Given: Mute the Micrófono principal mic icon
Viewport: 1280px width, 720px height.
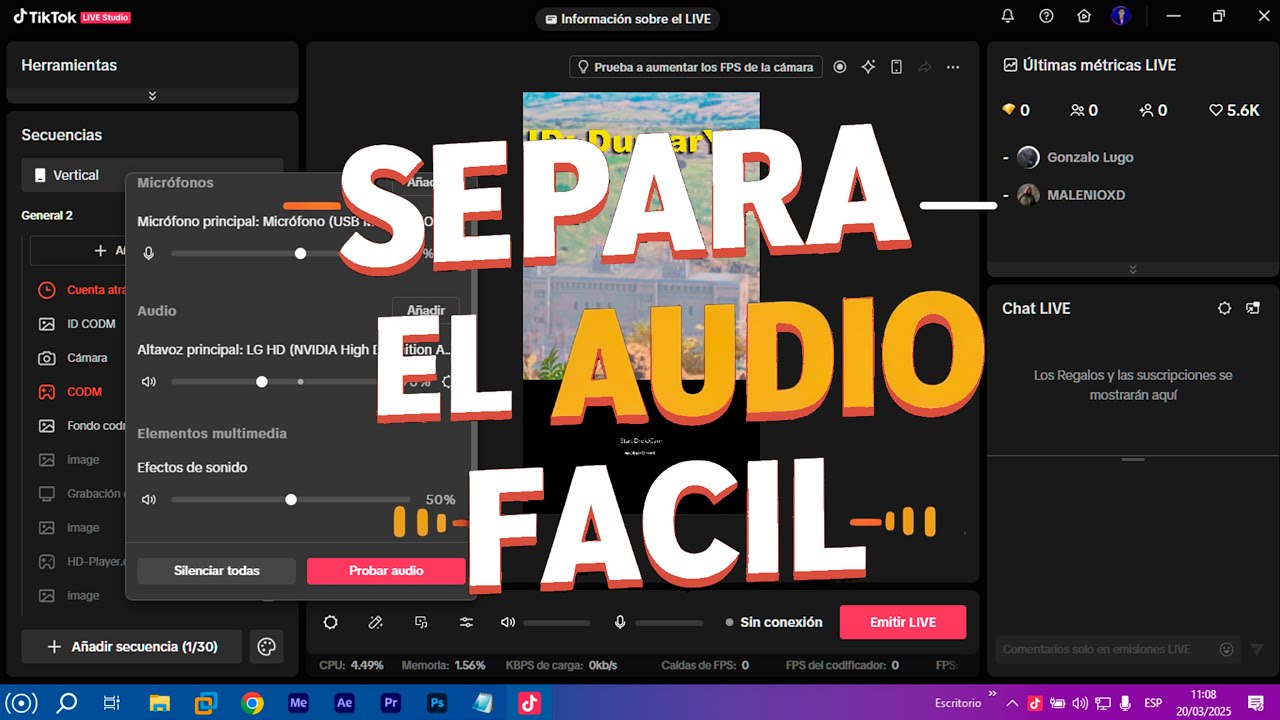Looking at the screenshot, I should point(149,254).
